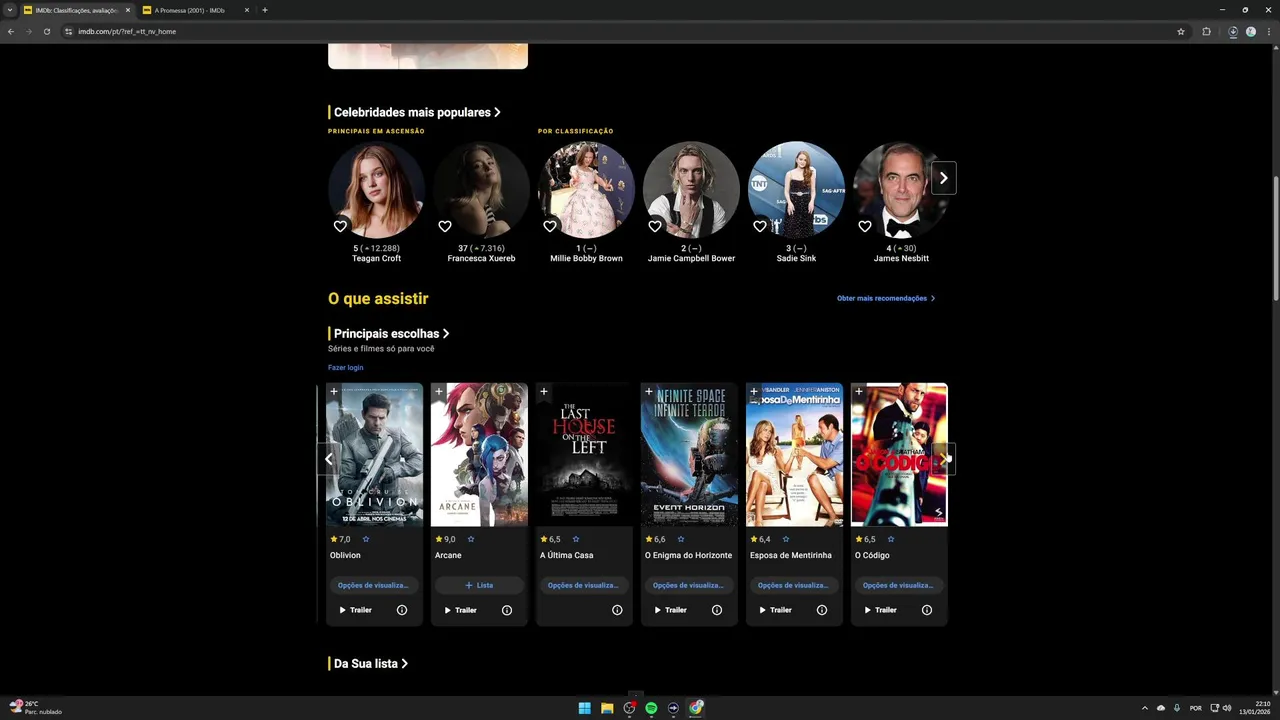View viewing options for Oblivion
Viewport: 1280px width, 720px height.
373,585
